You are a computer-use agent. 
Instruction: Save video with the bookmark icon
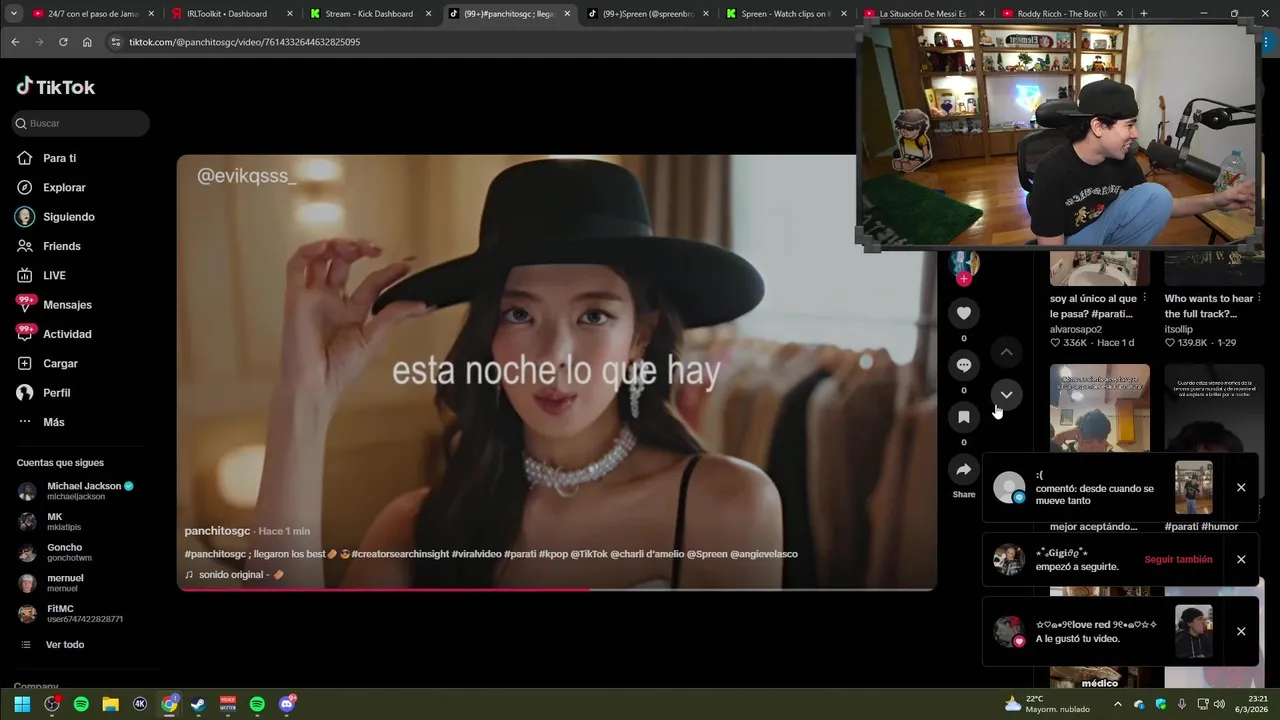(x=964, y=417)
